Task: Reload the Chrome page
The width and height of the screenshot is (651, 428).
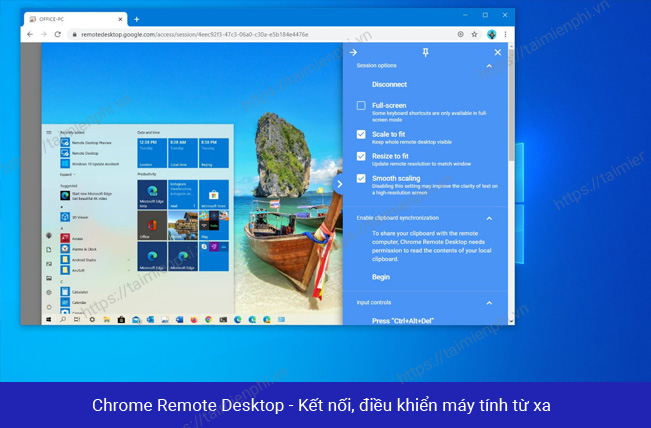Action: pyautogui.click(x=59, y=34)
